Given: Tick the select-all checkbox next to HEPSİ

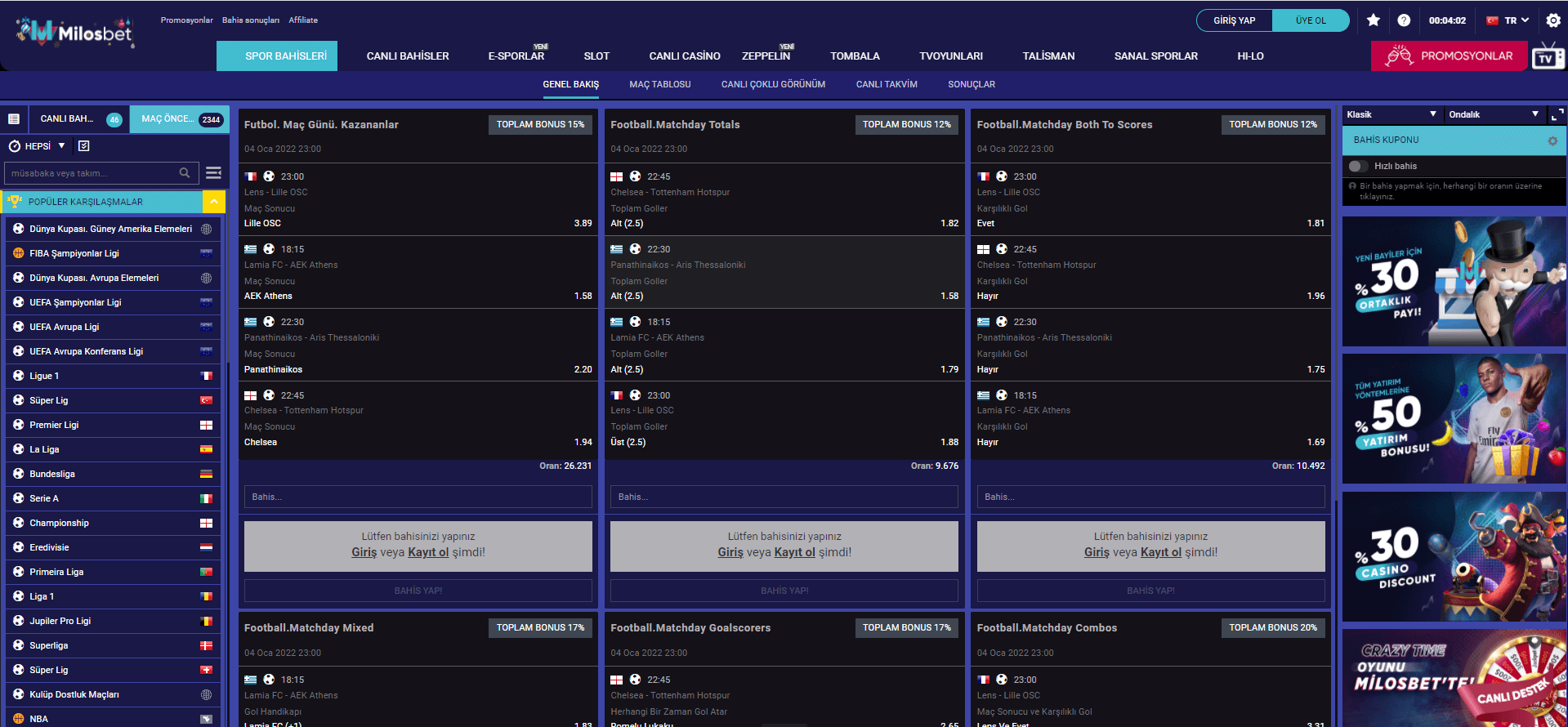Looking at the screenshot, I should [84, 146].
